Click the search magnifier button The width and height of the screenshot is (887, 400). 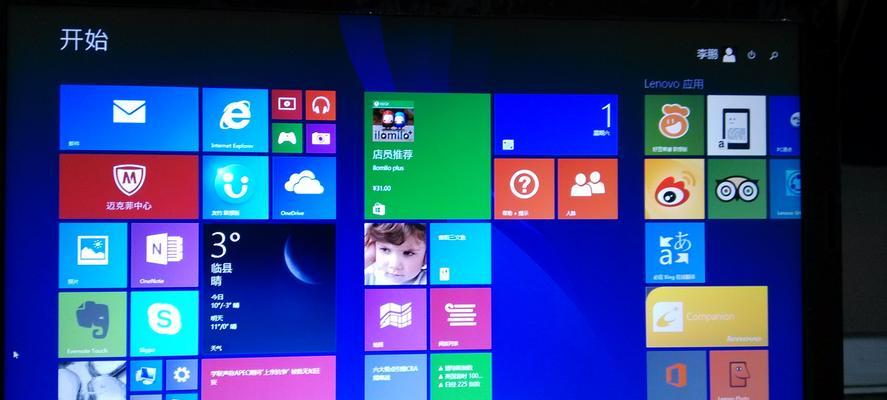(774, 55)
